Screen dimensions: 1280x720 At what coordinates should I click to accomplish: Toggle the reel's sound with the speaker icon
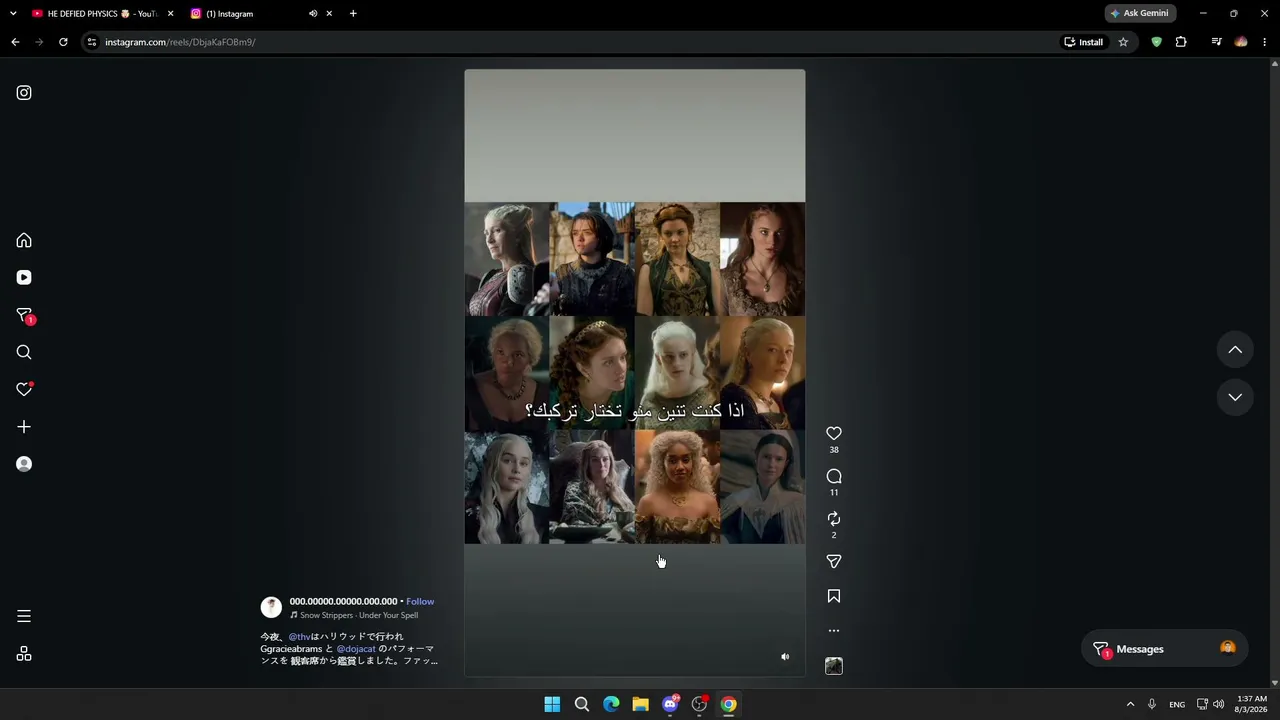pos(785,657)
